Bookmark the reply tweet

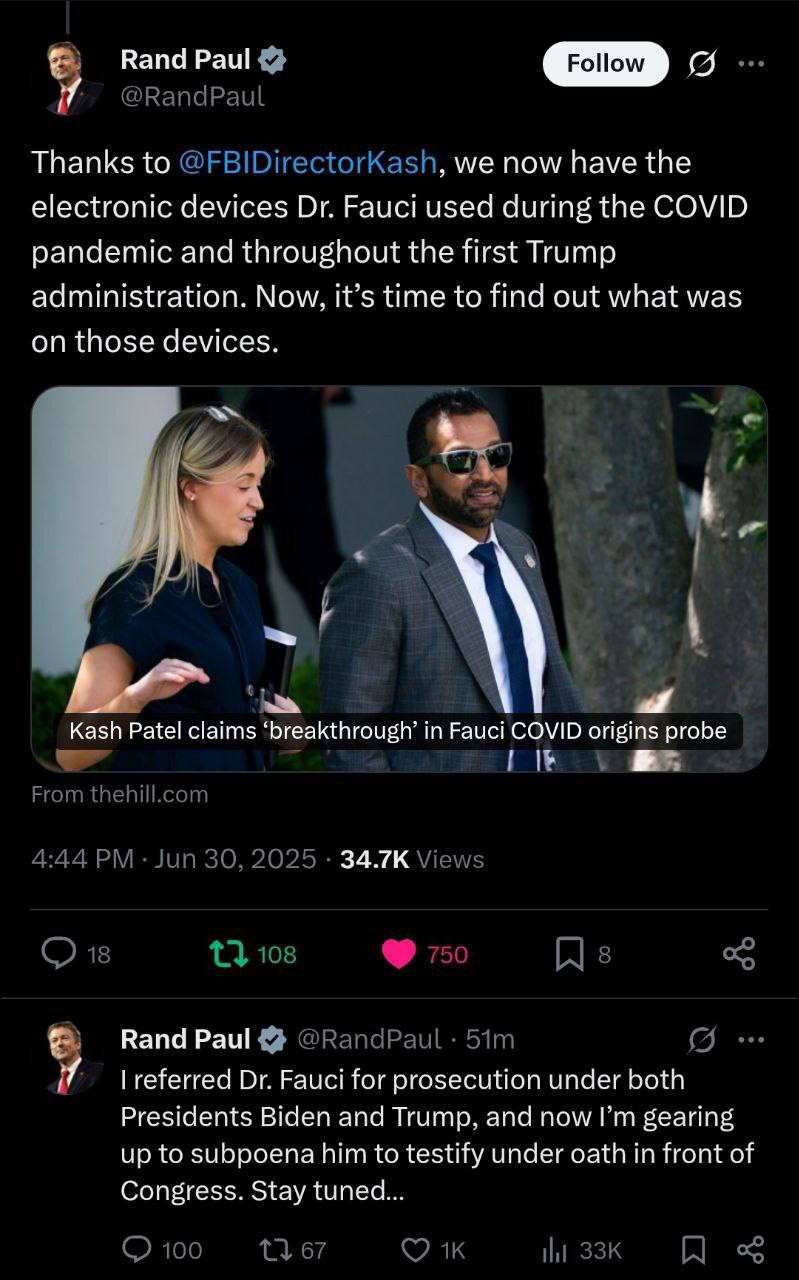coord(691,1250)
